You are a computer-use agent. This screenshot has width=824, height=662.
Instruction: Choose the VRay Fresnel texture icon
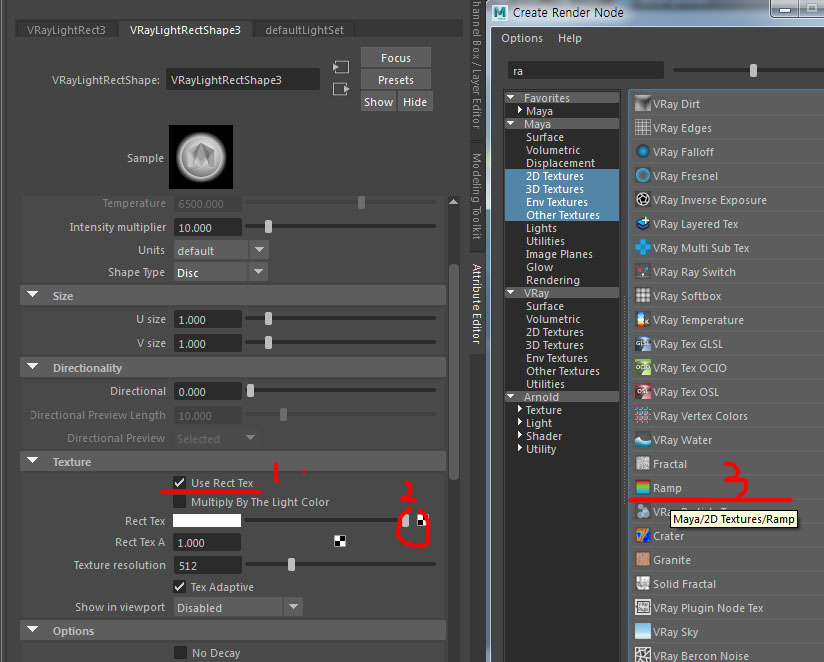642,175
